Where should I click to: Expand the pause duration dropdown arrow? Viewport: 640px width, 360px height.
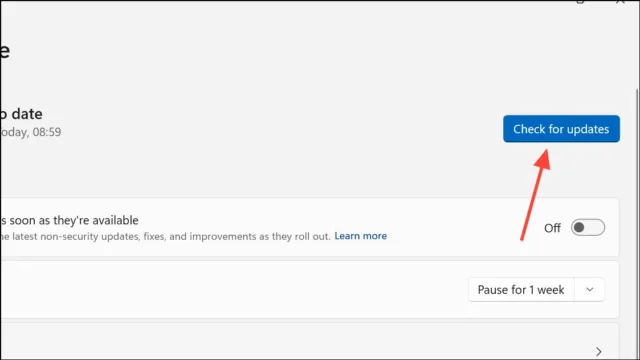pyautogui.click(x=589, y=290)
